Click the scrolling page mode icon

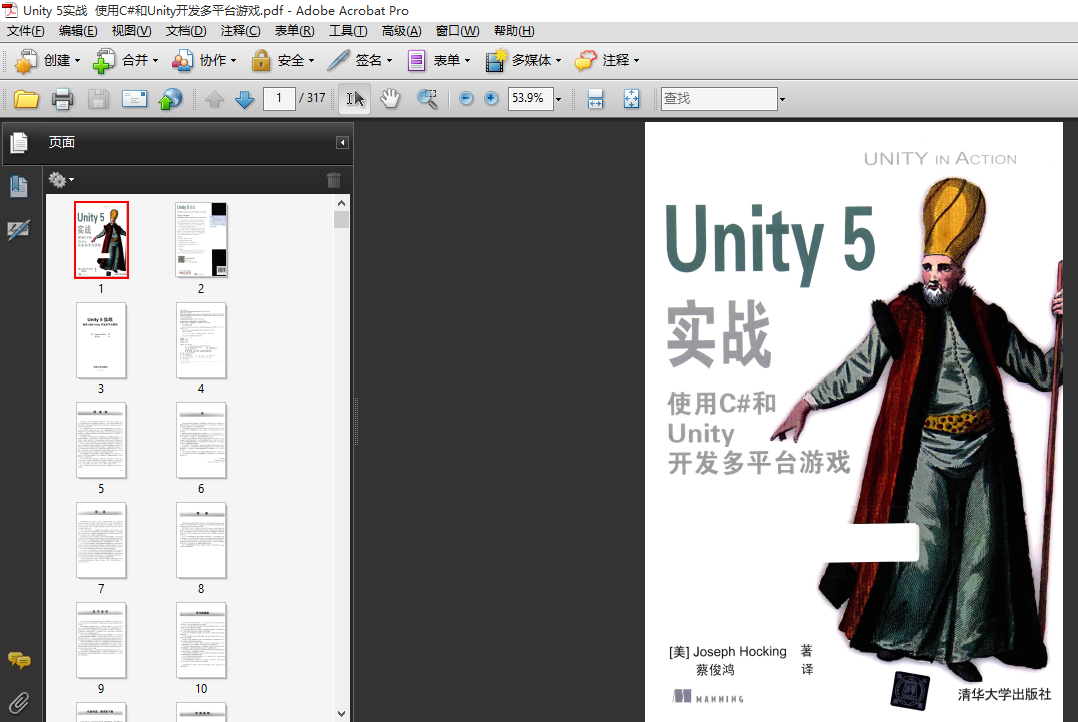(x=595, y=99)
